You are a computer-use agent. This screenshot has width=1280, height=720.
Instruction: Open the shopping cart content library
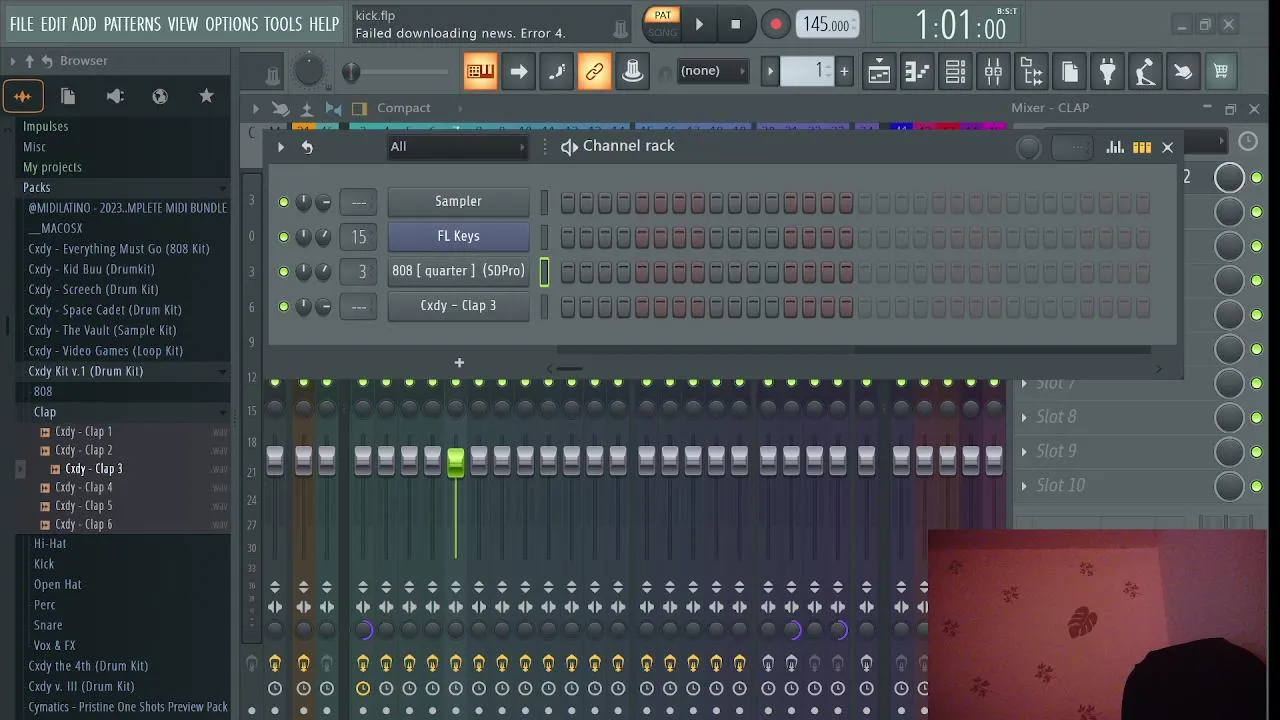(x=1221, y=71)
